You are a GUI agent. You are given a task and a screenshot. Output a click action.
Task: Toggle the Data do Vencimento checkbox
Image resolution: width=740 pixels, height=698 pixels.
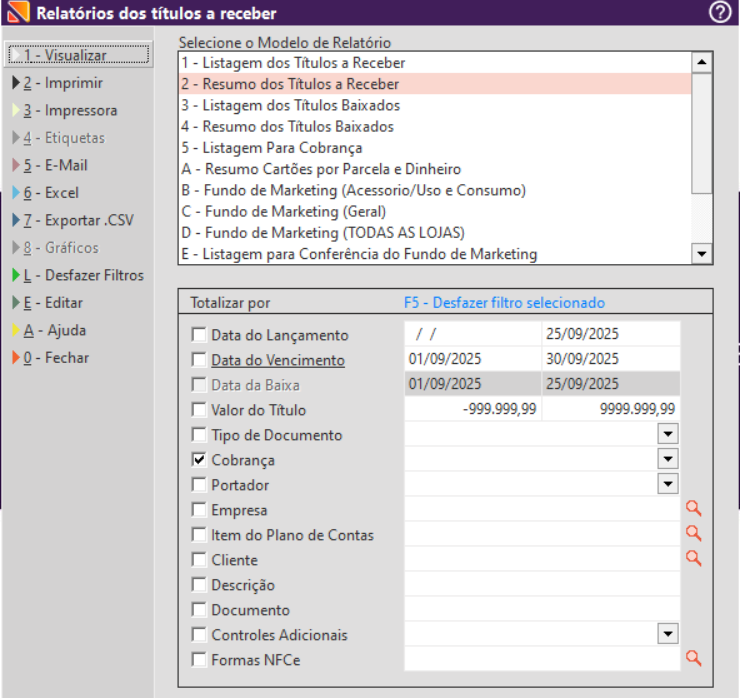pyautogui.click(x=199, y=360)
